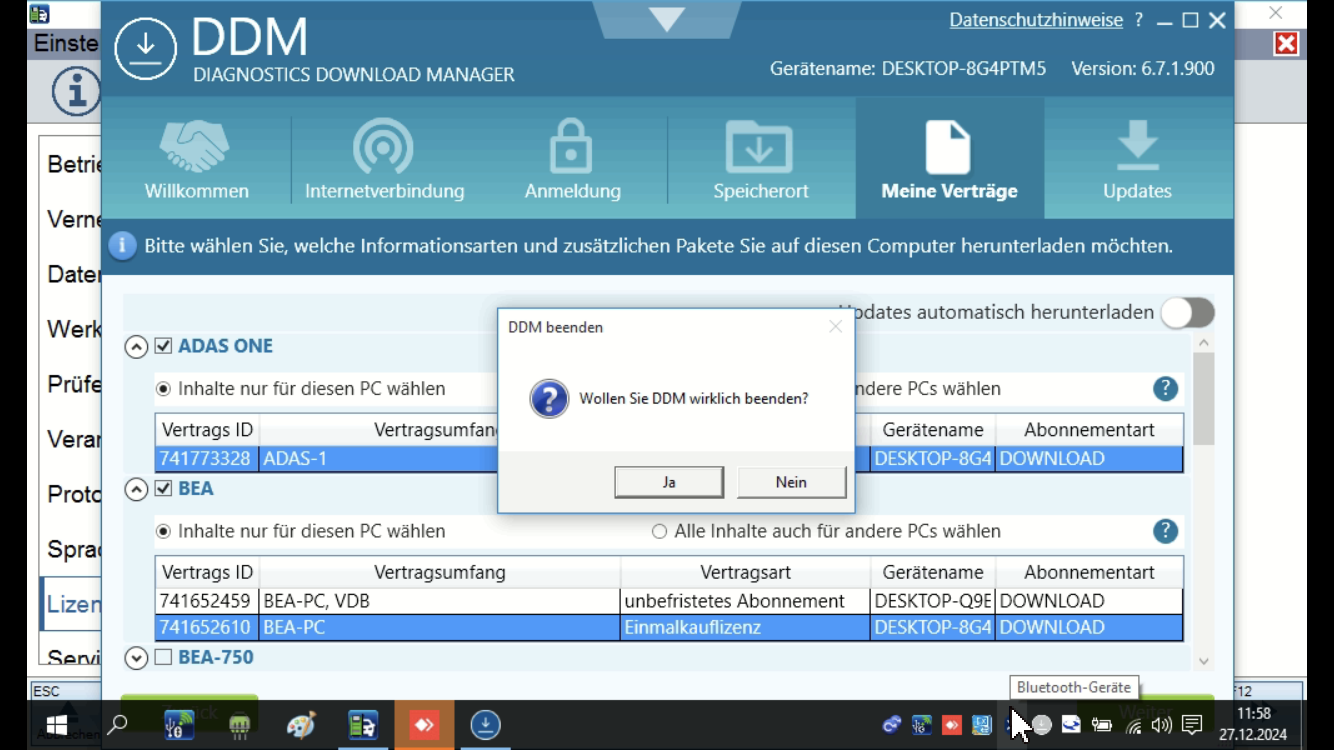Screen dimensions: 1334x750
Task: Click the 'Vertragsart' column header in BEA table
Action: (x=745, y=573)
